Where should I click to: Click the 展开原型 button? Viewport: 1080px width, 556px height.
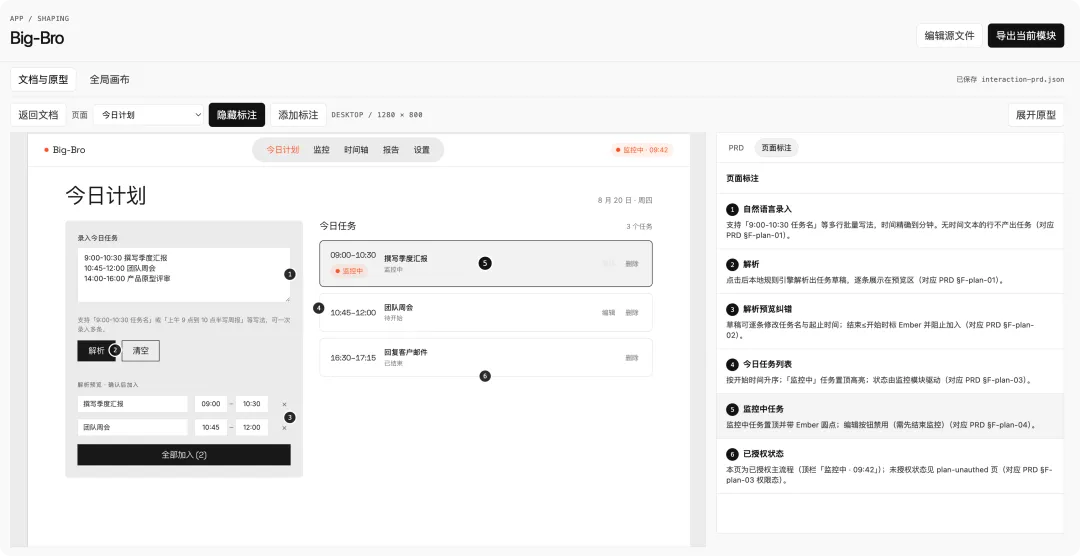(x=1036, y=115)
